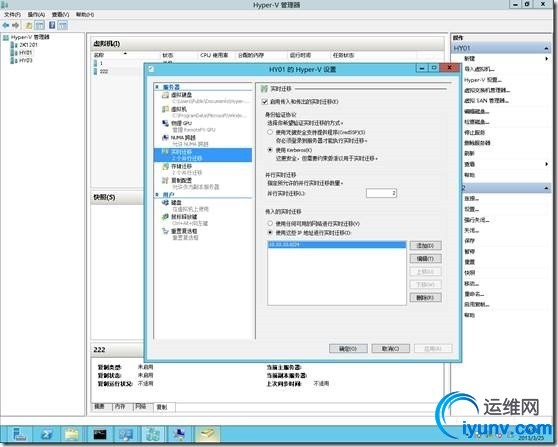Select Keyboard (键盘) user setting
Image resolution: width=558 pixels, height=447 pixels.
click(x=203, y=206)
